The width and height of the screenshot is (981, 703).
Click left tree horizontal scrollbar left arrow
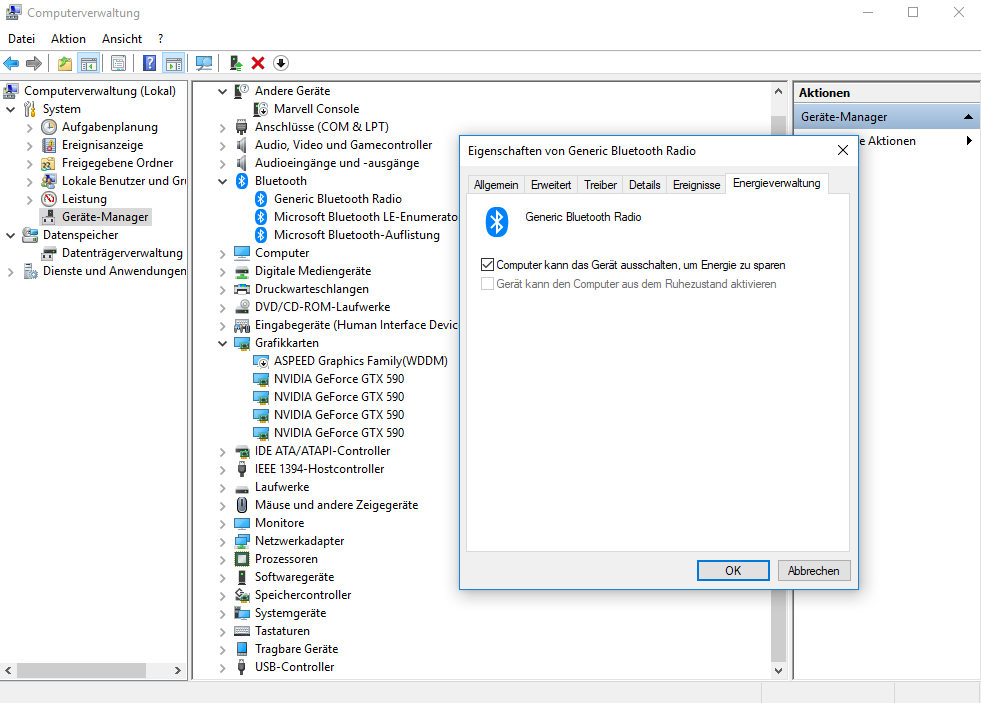pyautogui.click(x=8, y=670)
